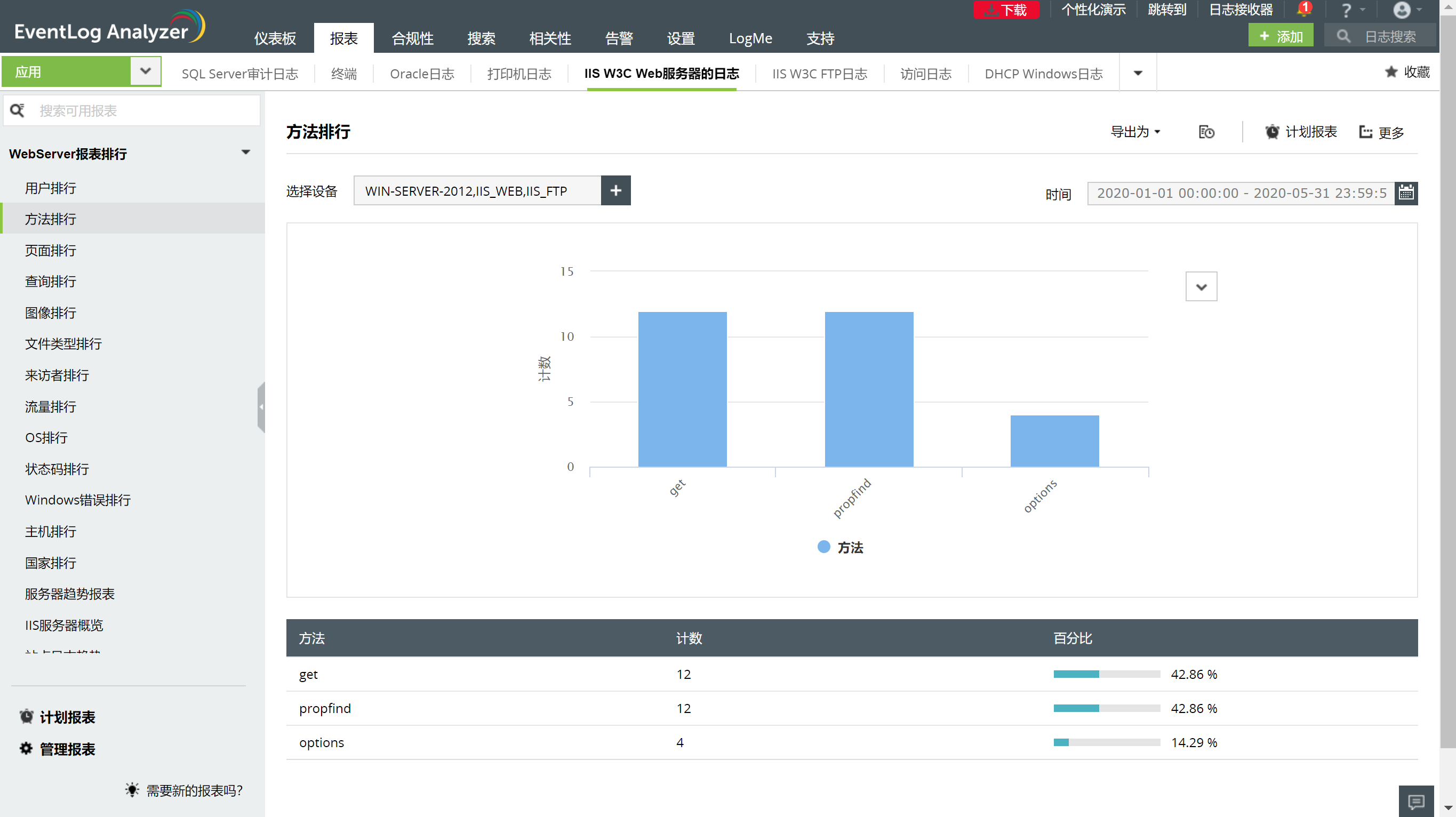Collapse the left sidebar panel handle
Image resolution: width=1456 pixels, height=817 pixels.
[261, 407]
